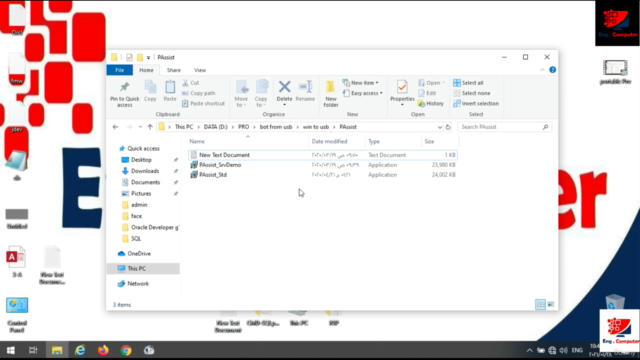Open Properties in the ribbon
This screenshot has height=360, width=640.
402,93
